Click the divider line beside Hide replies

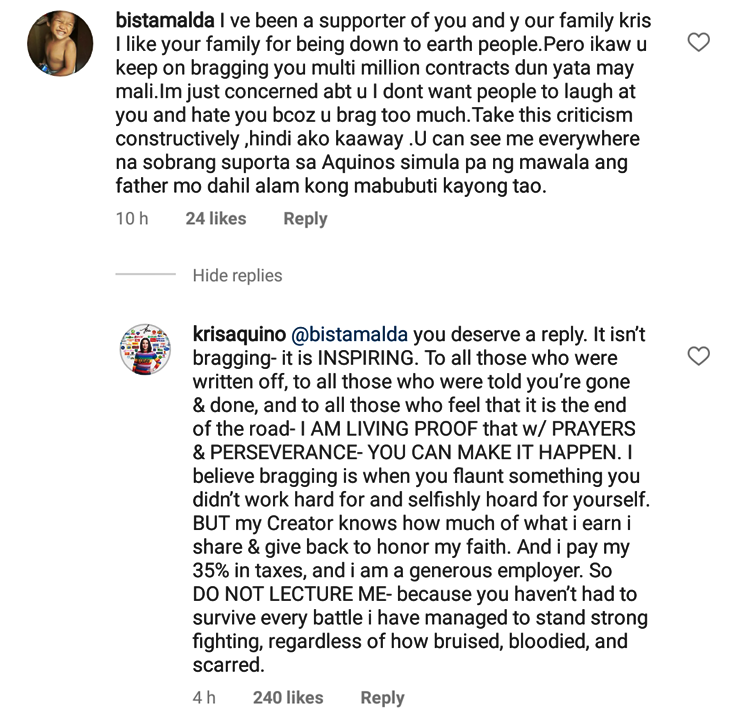pyautogui.click(x=145, y=275)
